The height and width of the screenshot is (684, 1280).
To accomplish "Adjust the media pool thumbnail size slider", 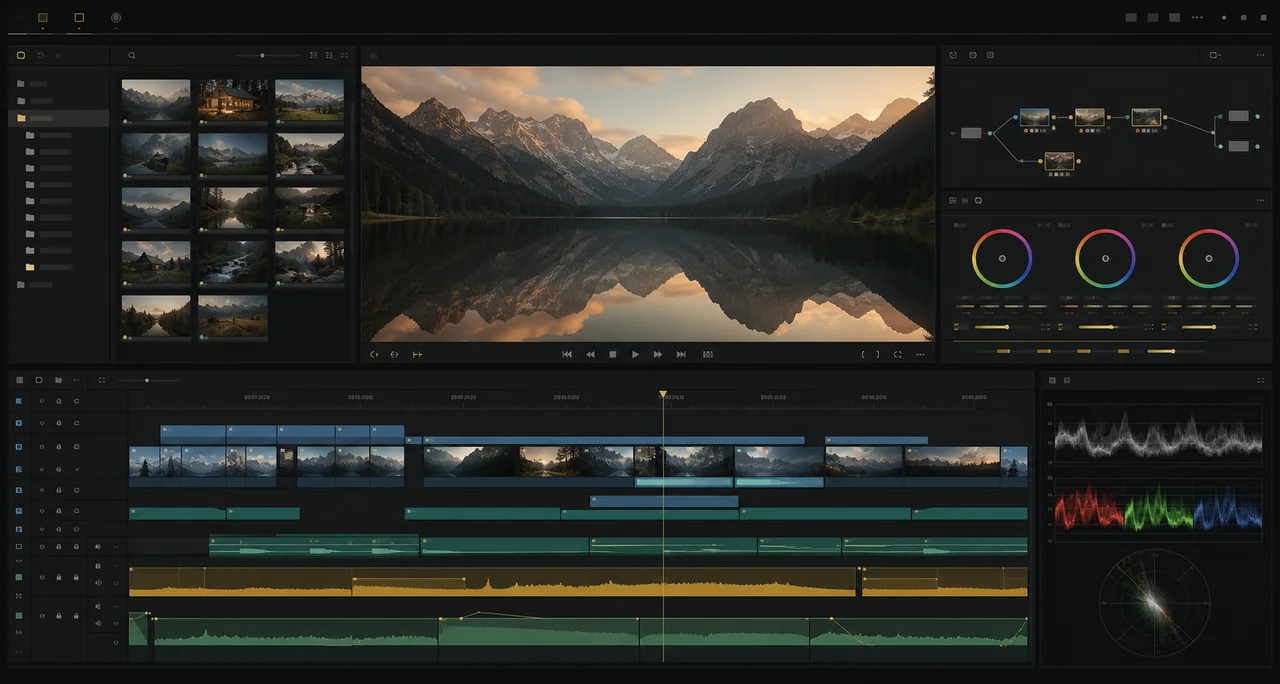I will [262, 56].
